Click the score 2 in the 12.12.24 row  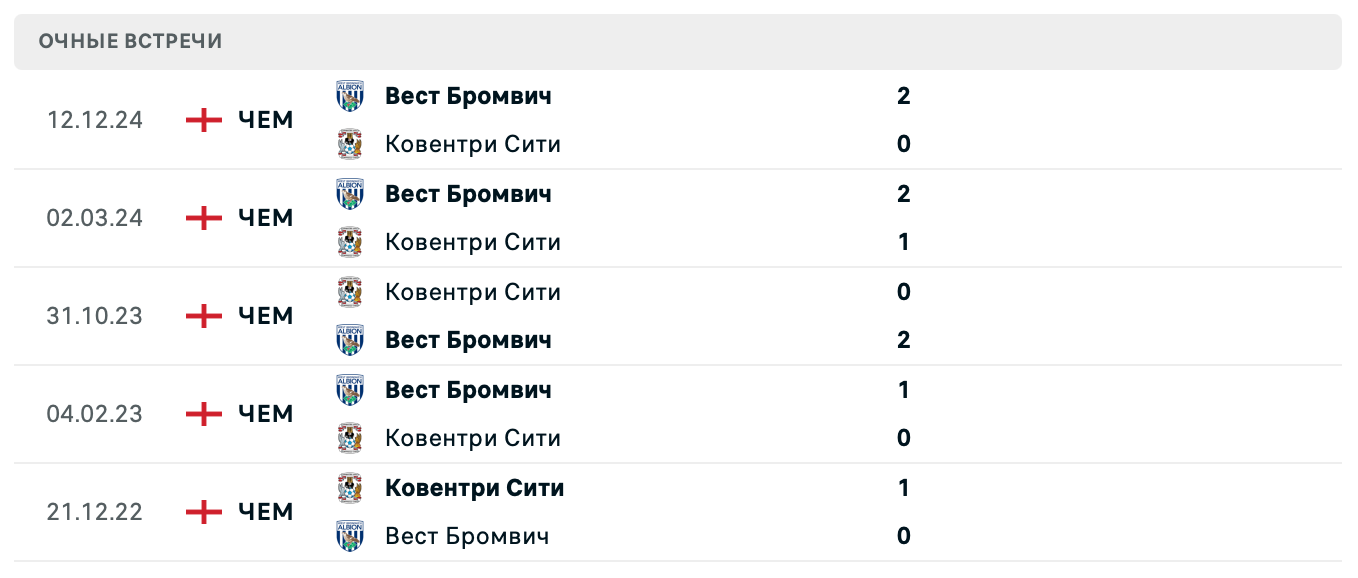[904, 95]
